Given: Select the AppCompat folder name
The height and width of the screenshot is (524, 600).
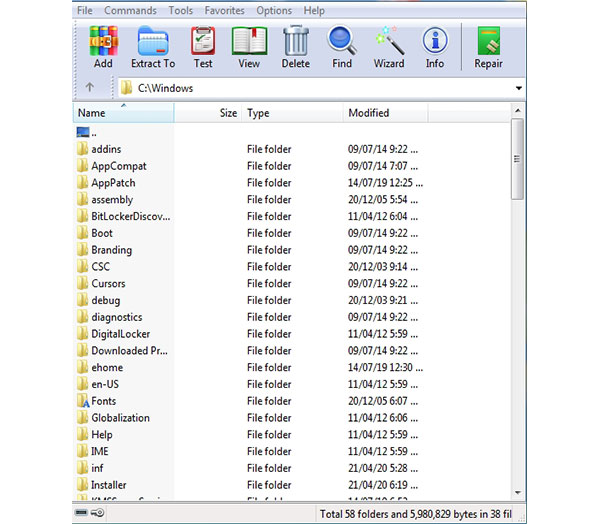Looking at the screenshot, I should [x=119, y=166].
